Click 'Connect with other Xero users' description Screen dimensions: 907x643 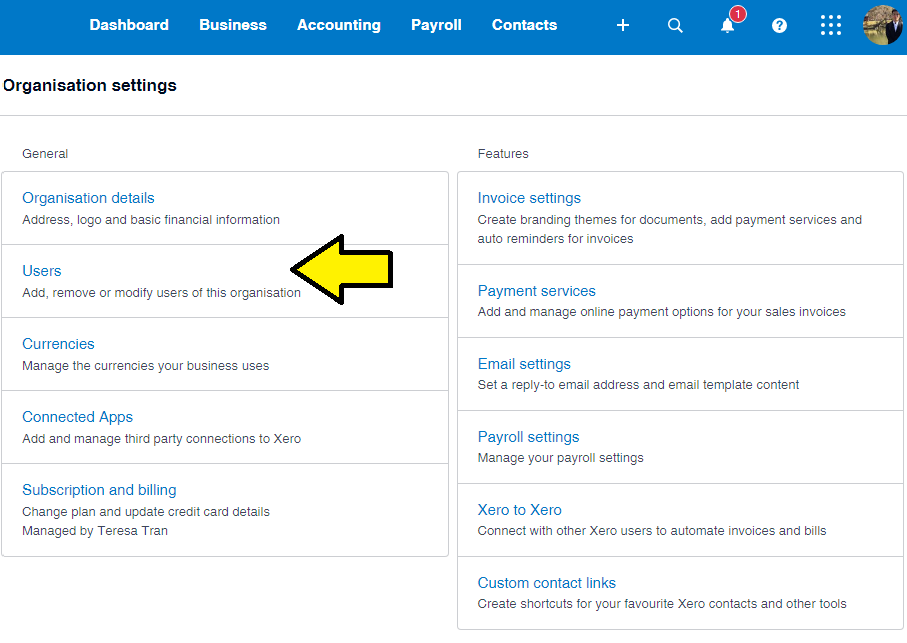(x=652, y=531)
